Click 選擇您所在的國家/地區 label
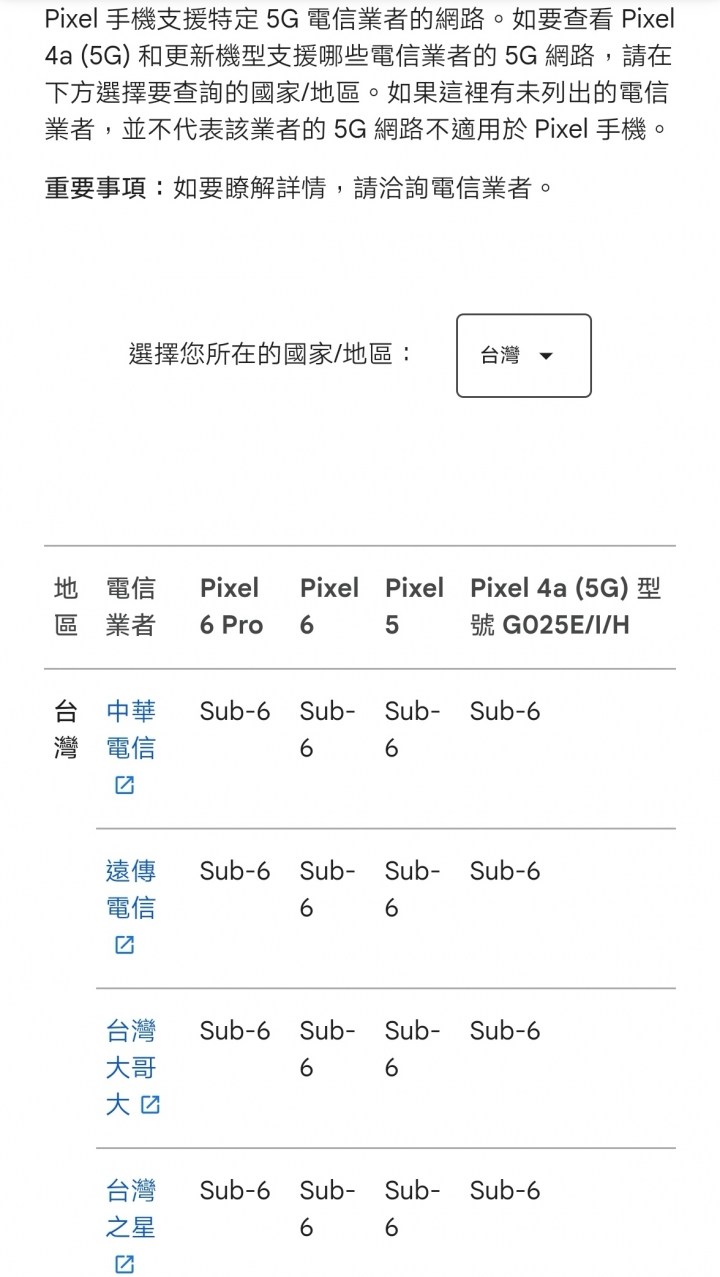This screenshot has width=720, height=1277. click(x=270, y=354)
